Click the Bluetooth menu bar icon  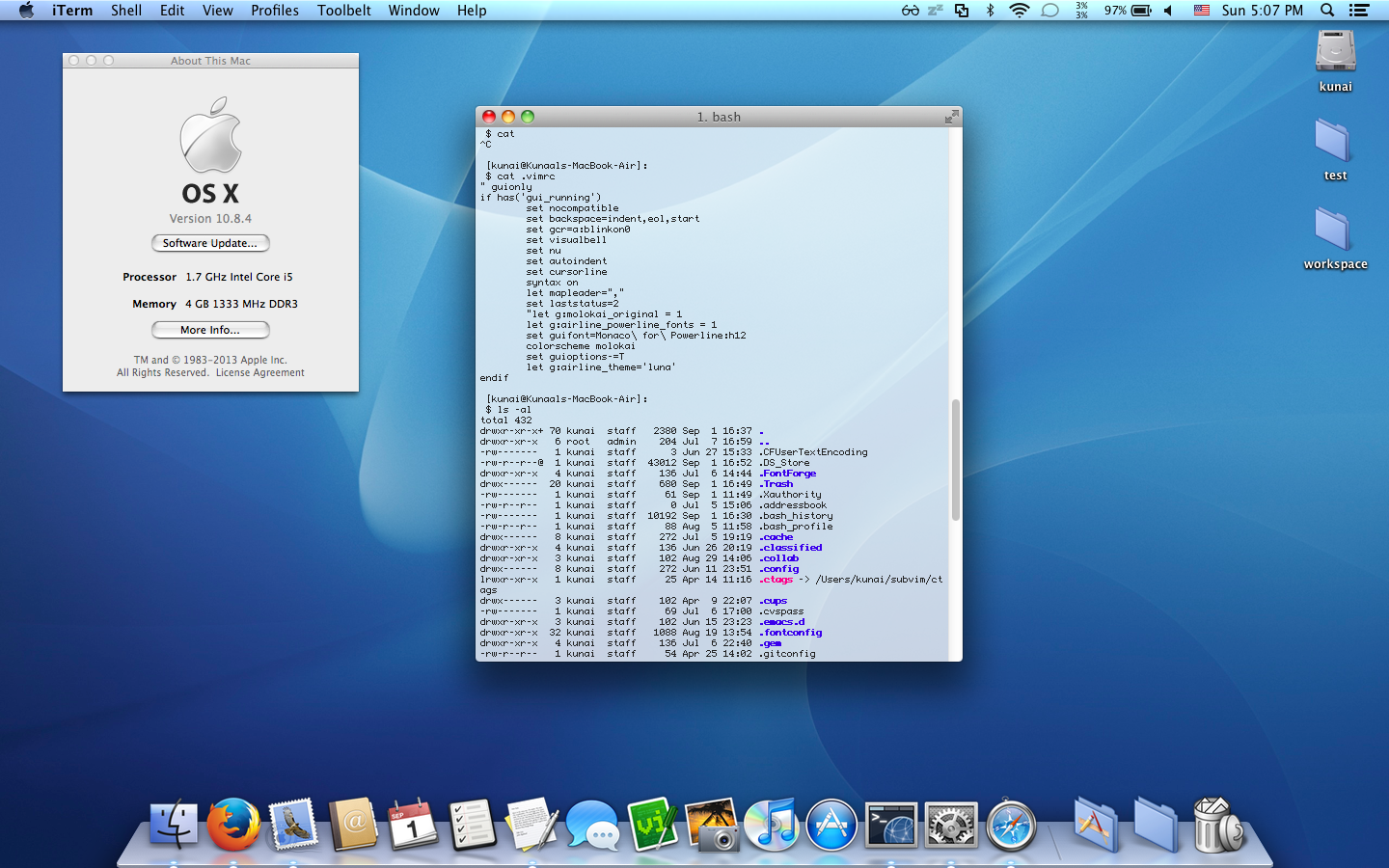(990, 11)
